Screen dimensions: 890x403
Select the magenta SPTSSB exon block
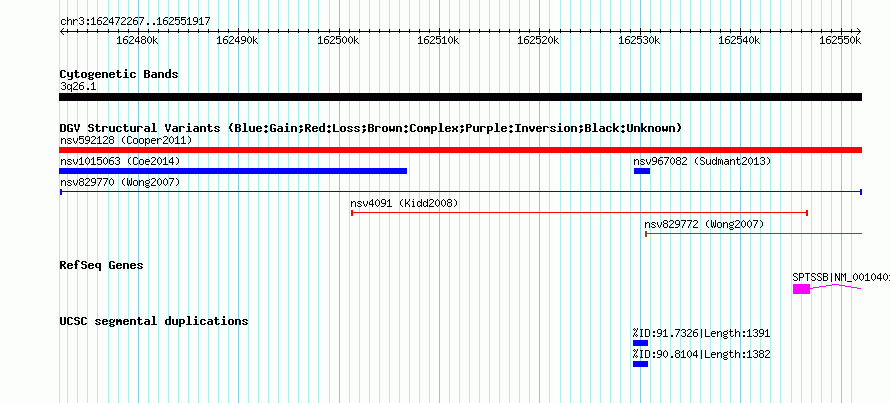click(801, 289)
